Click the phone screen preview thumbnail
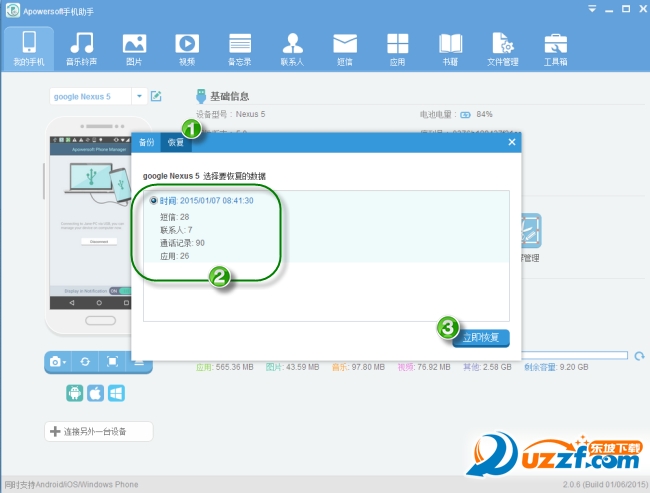This screenshot has height=493, width=650. pyautogui.click(x=90, y=223)
